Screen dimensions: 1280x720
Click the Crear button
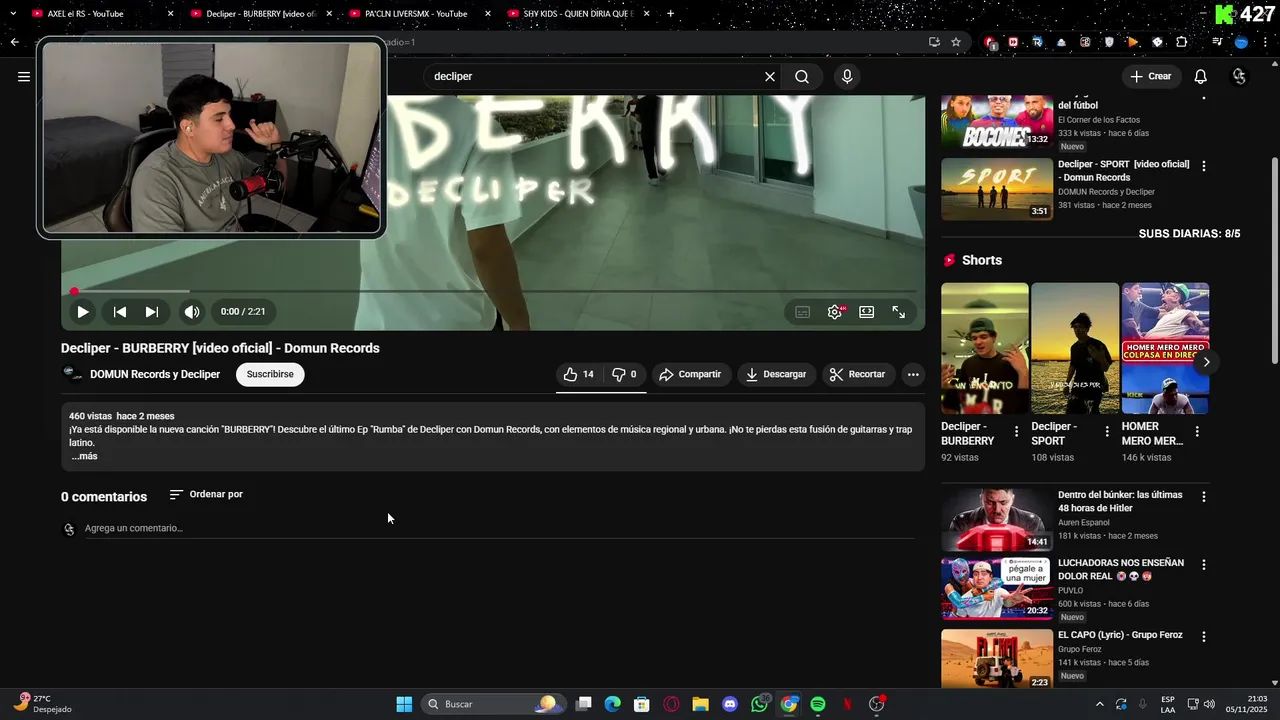click(x=1150, y=76)
